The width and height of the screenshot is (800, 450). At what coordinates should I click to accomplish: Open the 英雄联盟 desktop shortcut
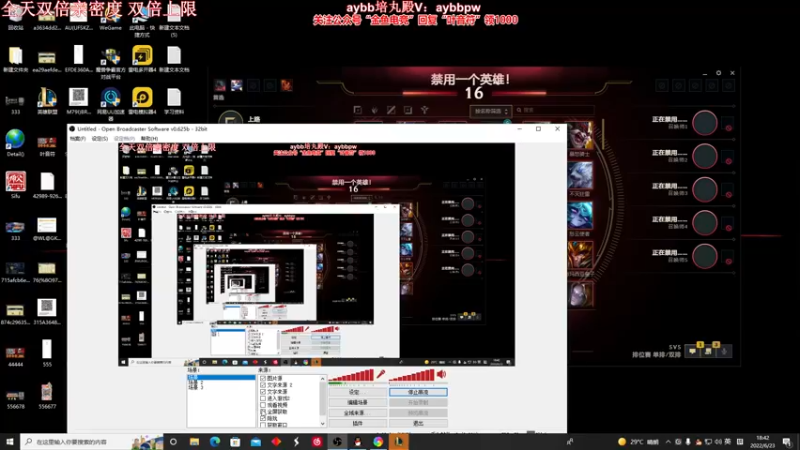tap(47, 101)
